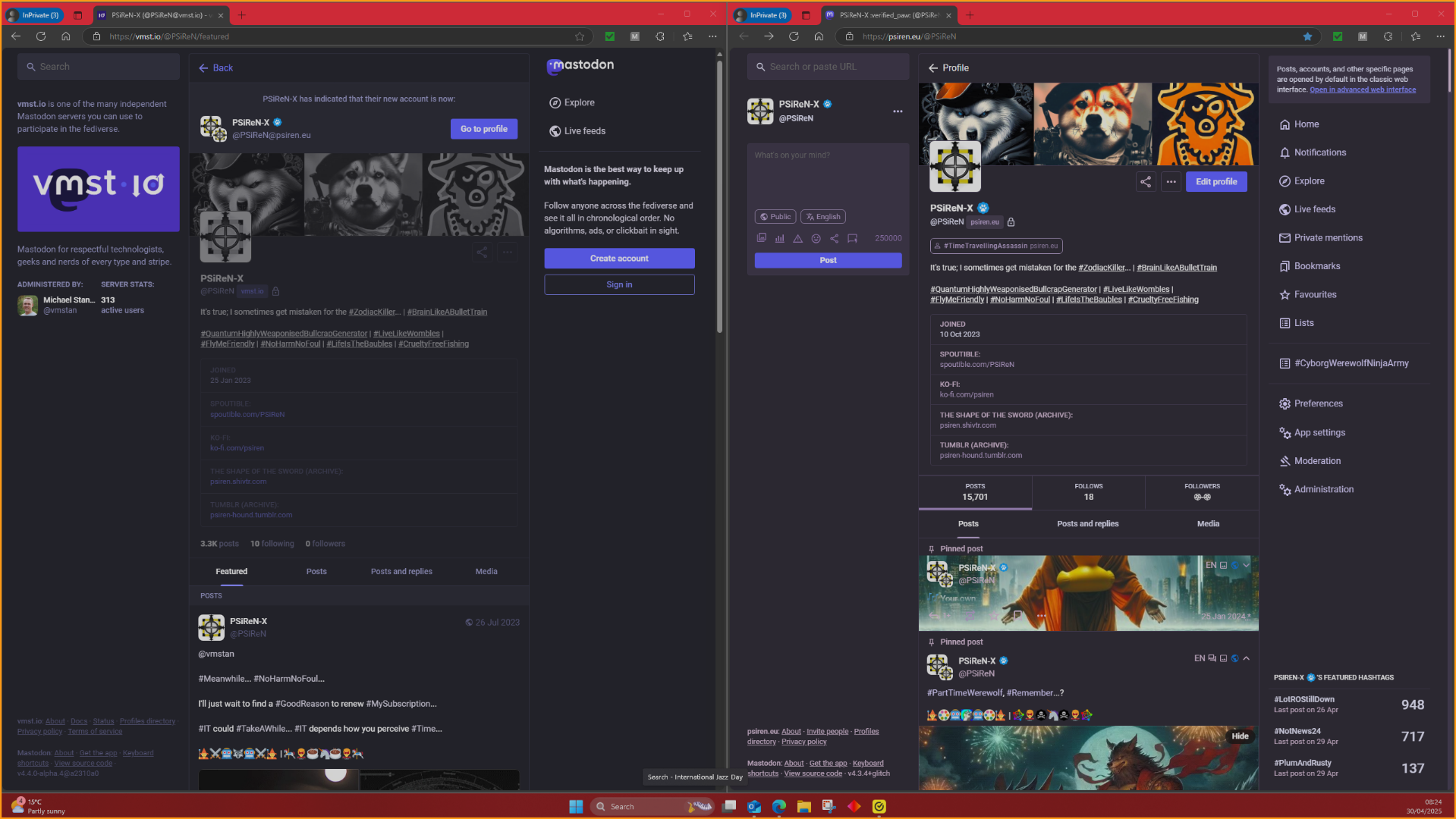Click Post button in compose box
This screenshot has height=819, width=1456.
pos(828,260)
